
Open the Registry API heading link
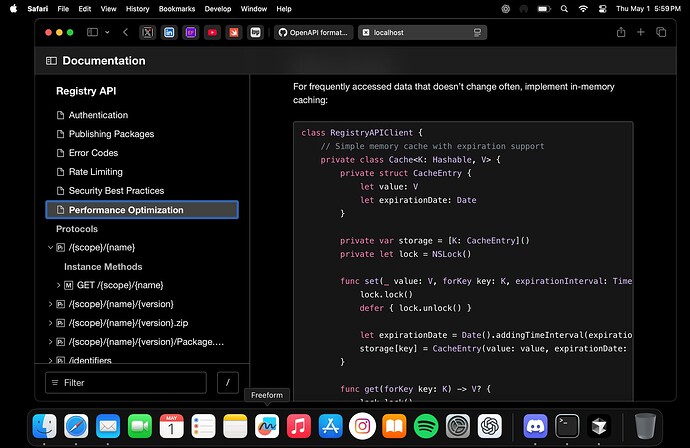pos(86,91)
